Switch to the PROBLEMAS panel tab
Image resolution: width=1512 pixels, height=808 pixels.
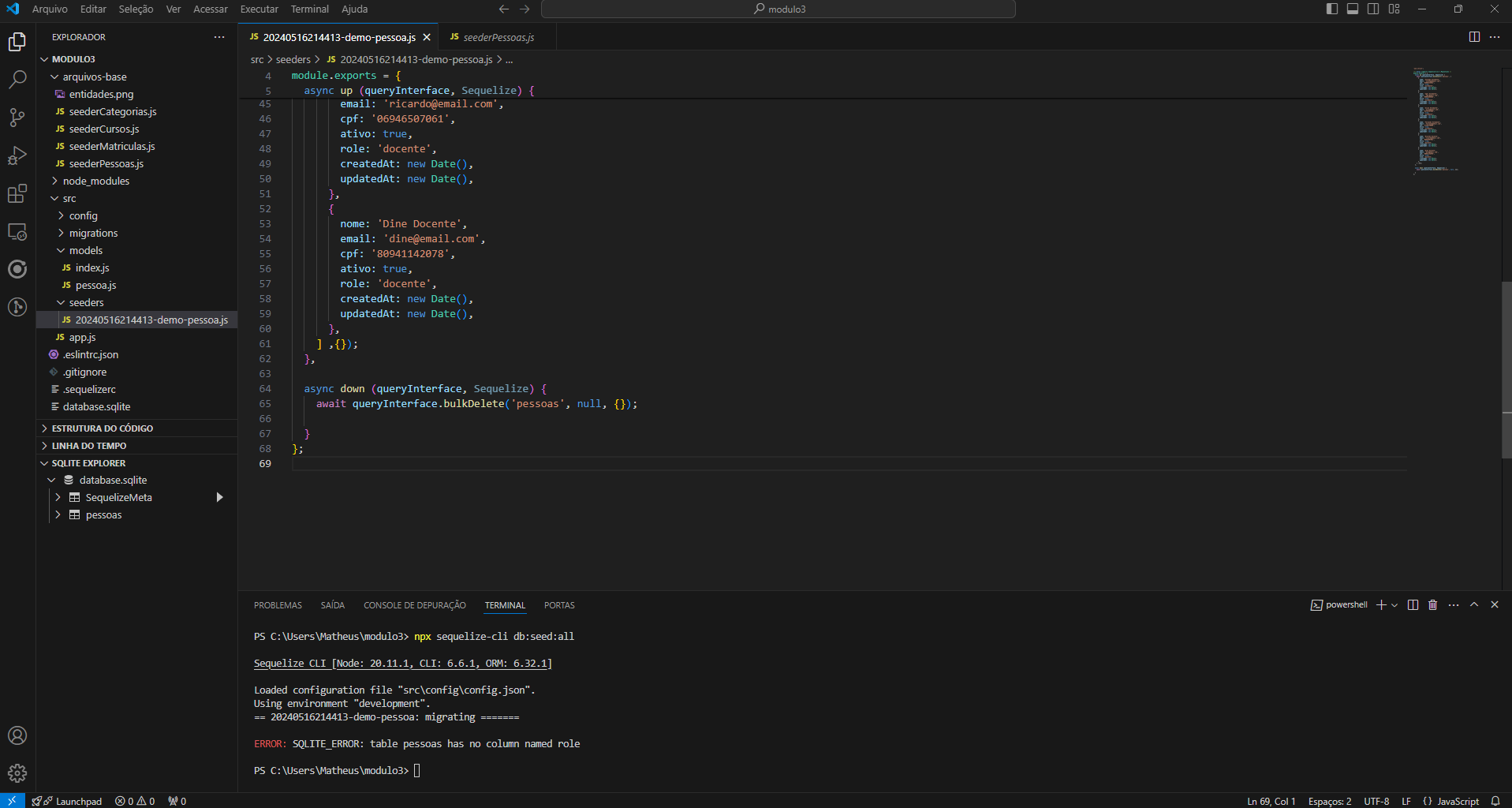pos(278,605)
